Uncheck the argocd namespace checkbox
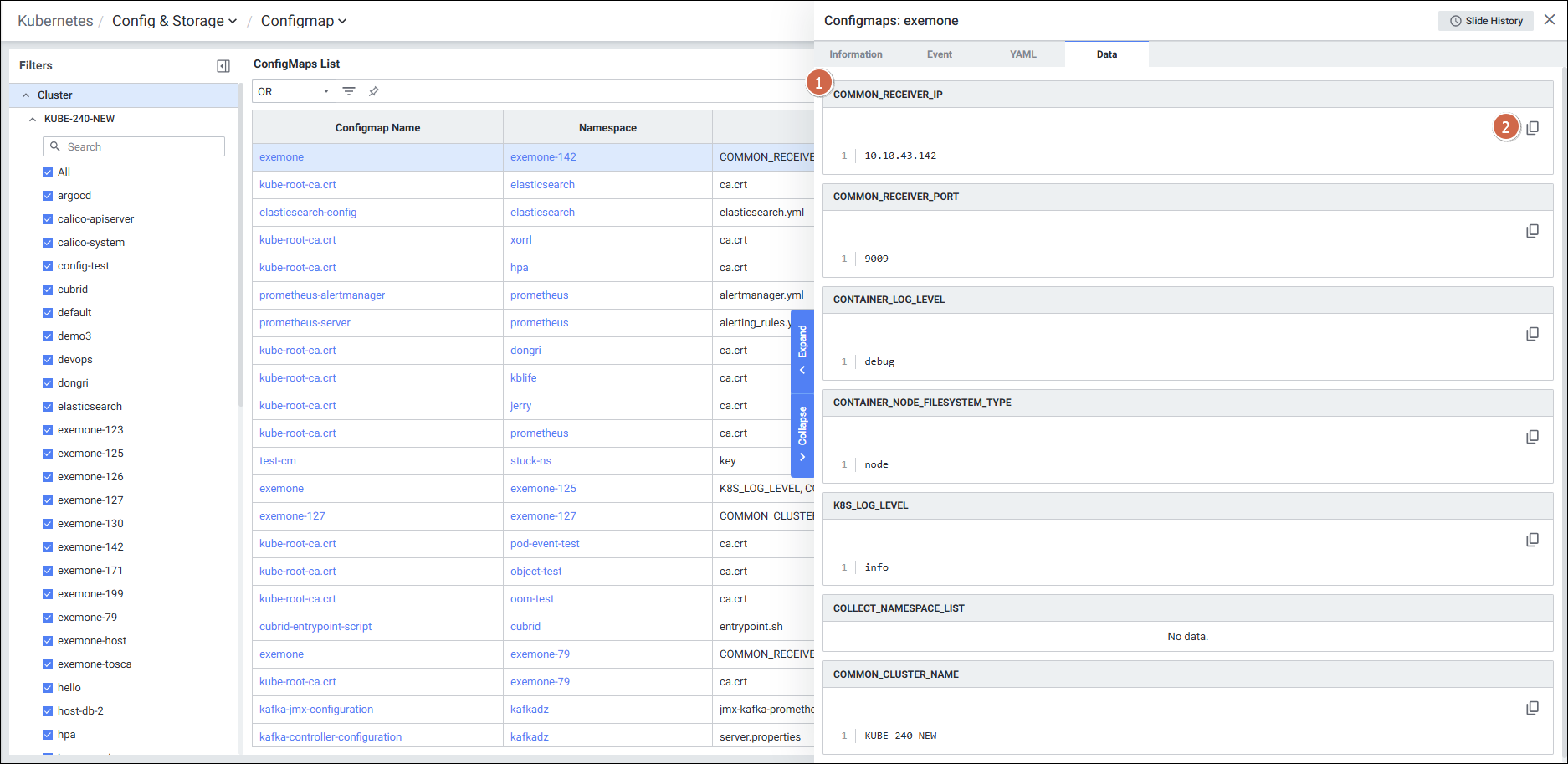The image size is (1568, 764). tap(48, 196)
